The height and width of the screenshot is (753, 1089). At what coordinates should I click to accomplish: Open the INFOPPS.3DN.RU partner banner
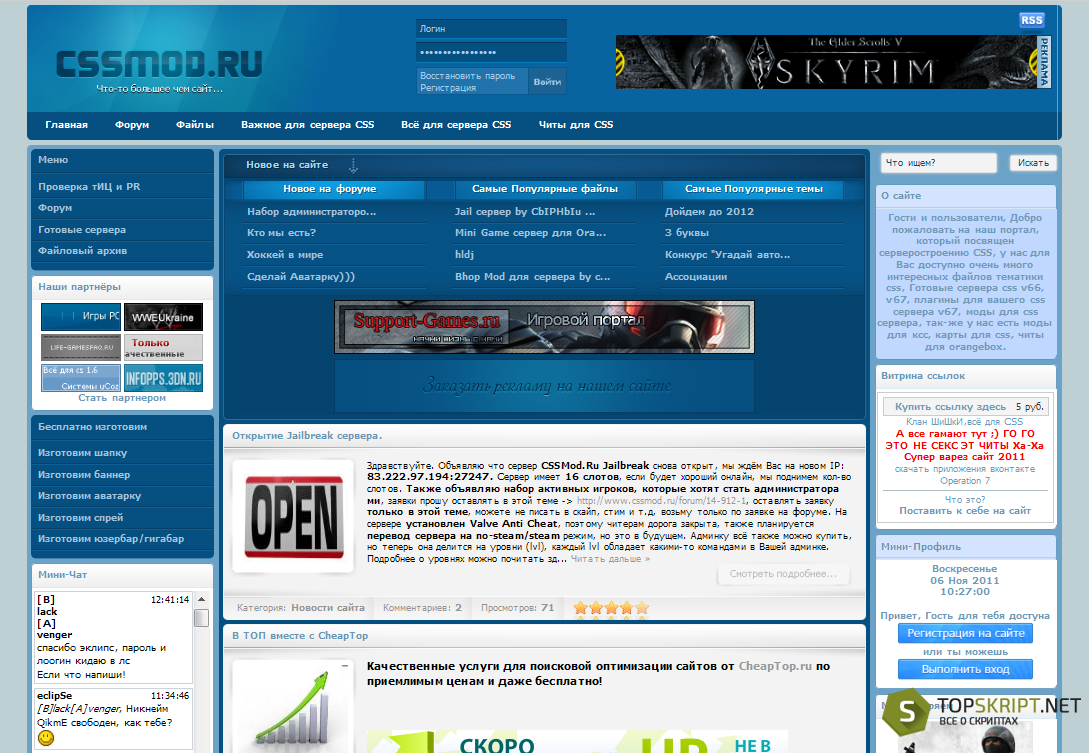click(163, 378)
